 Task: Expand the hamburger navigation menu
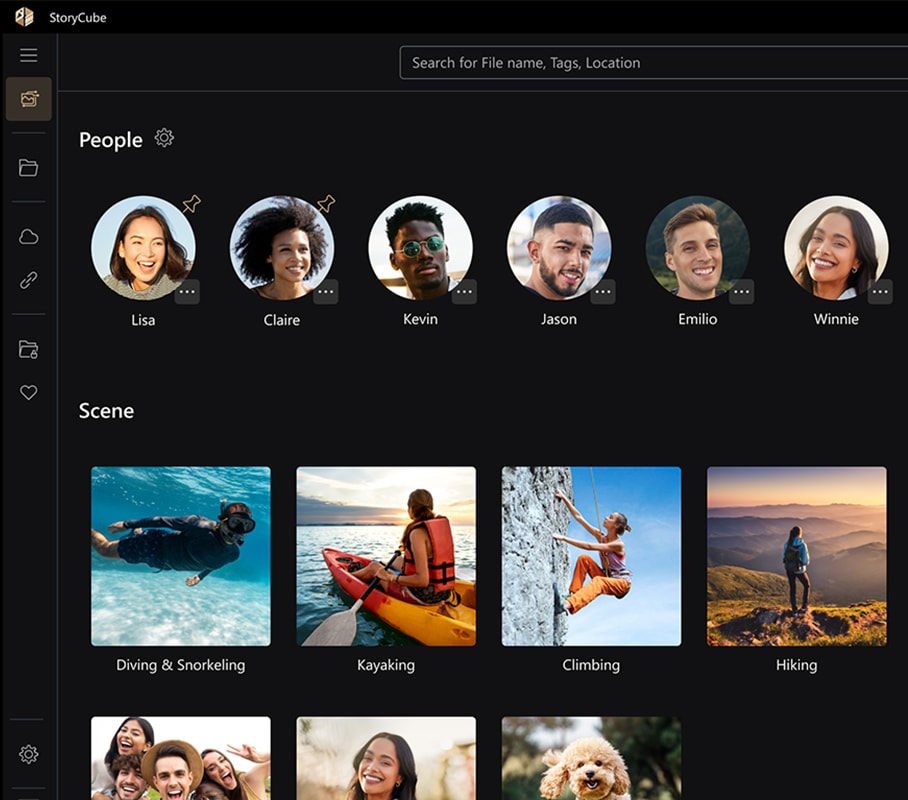tap(28, 56)
